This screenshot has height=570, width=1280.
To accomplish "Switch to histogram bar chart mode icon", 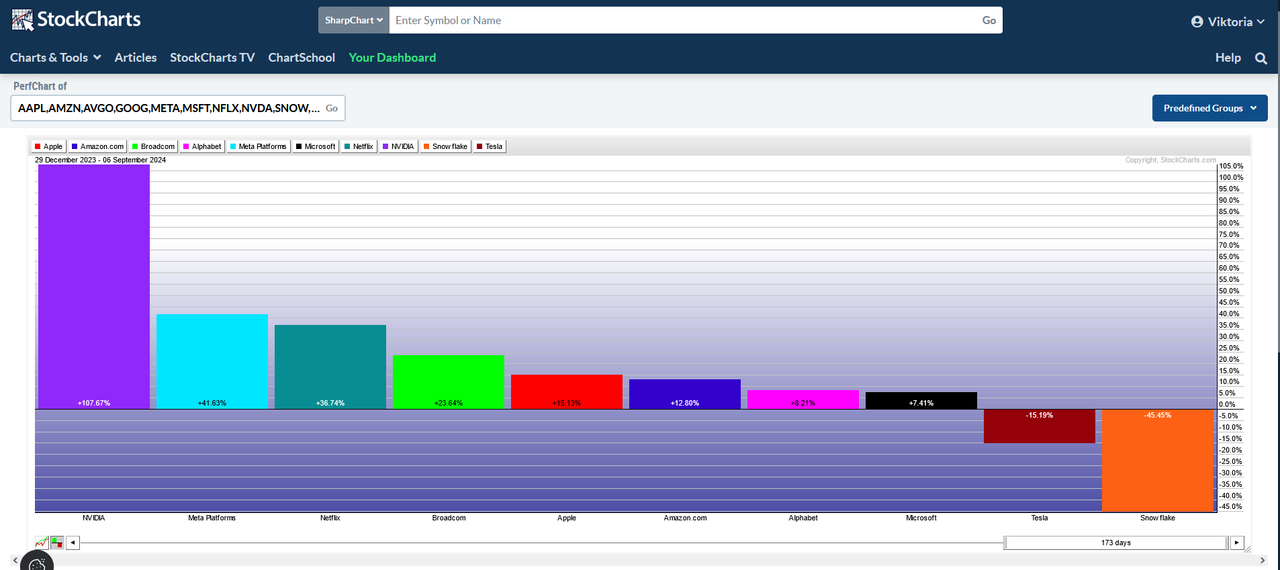I will click(x=57, y=542).
